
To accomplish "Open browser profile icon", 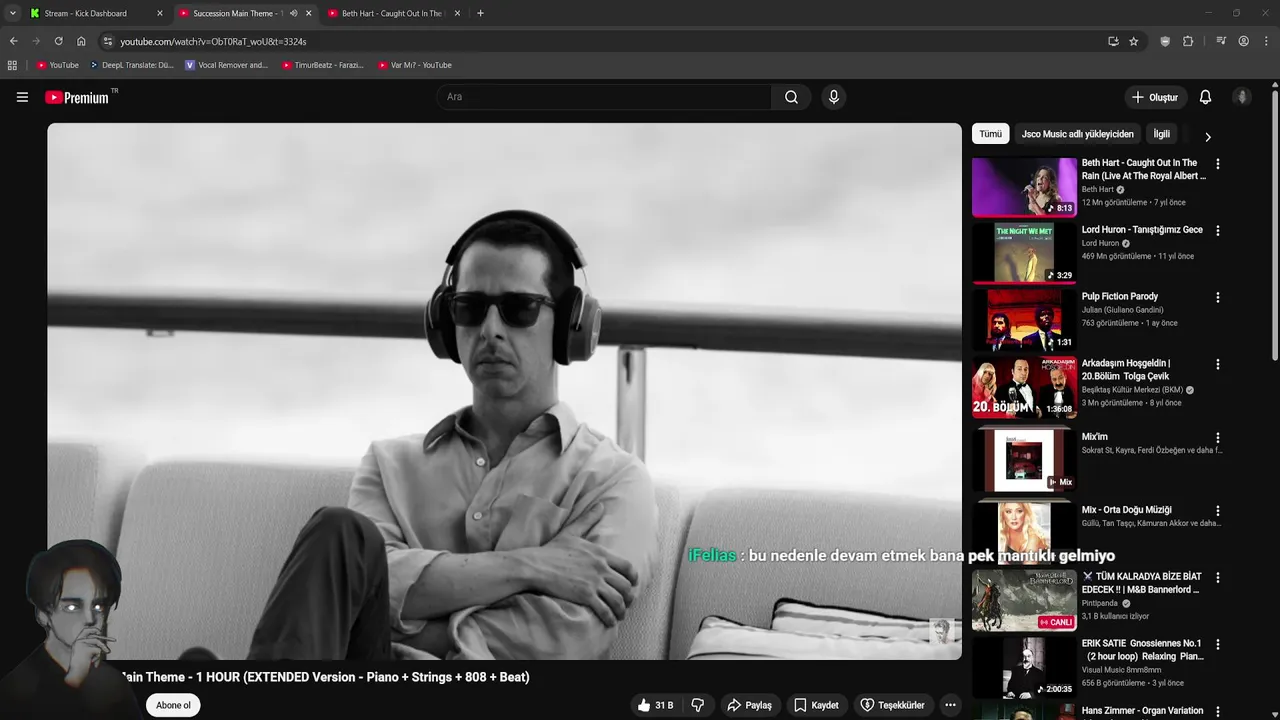I will (1243, 41).
